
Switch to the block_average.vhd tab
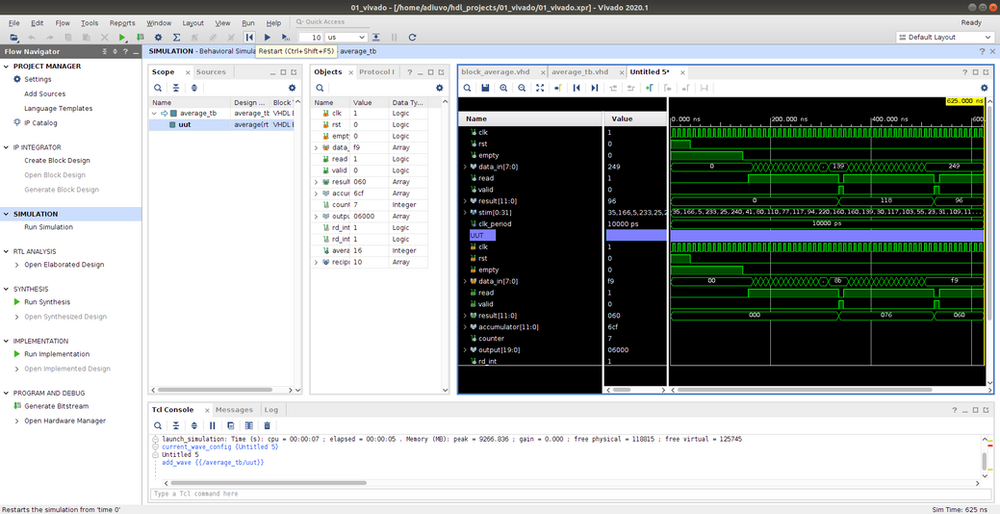click(495, 72)
